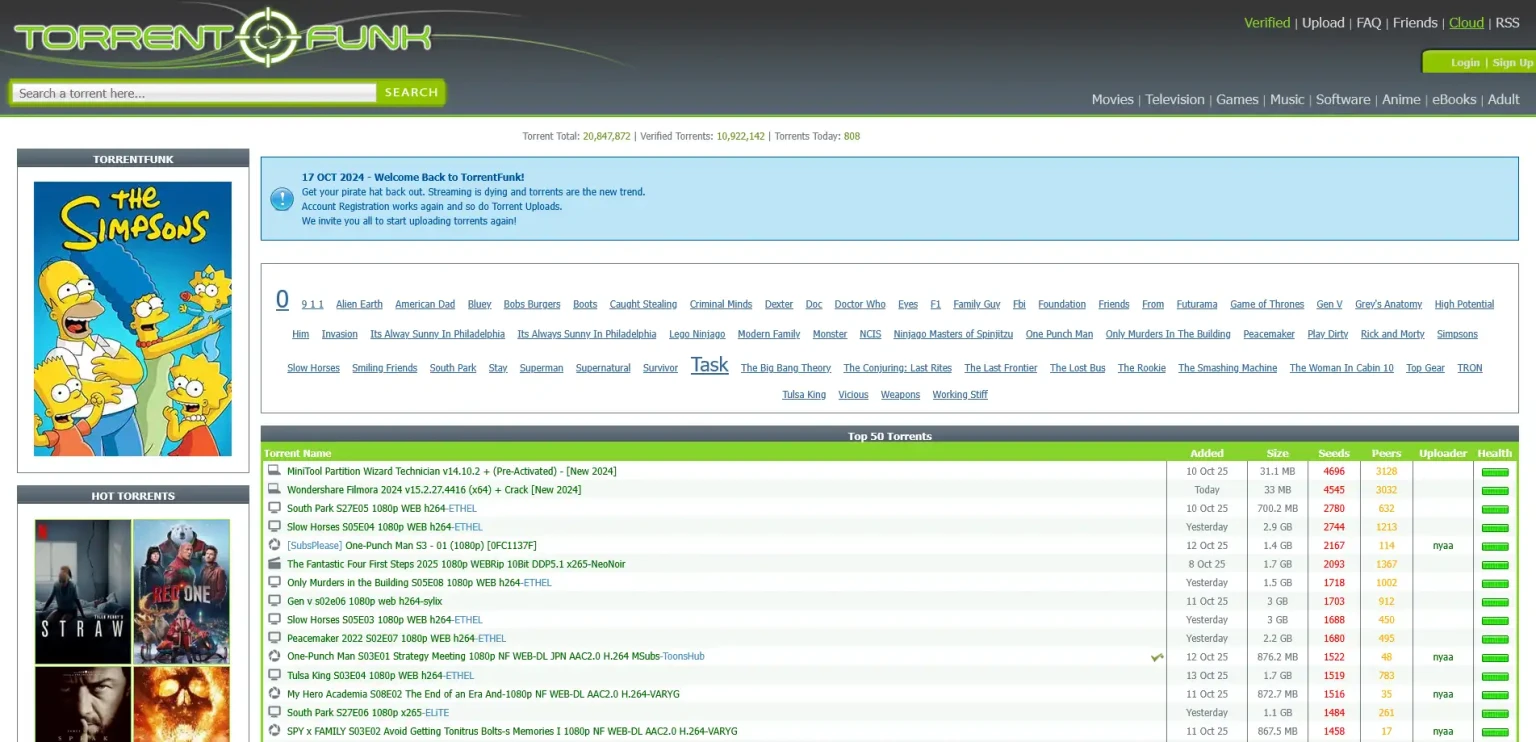This screenshot has width=1536, height=742.
Task: Open the Software category
Action: pos(1343,99)
